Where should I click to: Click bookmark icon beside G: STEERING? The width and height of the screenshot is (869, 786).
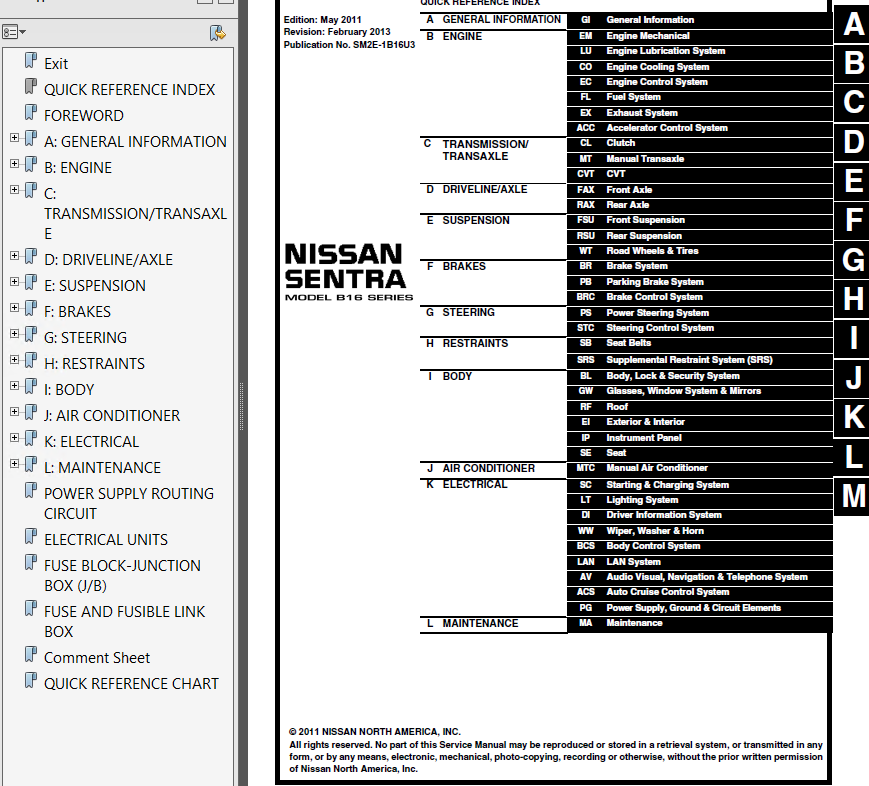pos(31,335)
